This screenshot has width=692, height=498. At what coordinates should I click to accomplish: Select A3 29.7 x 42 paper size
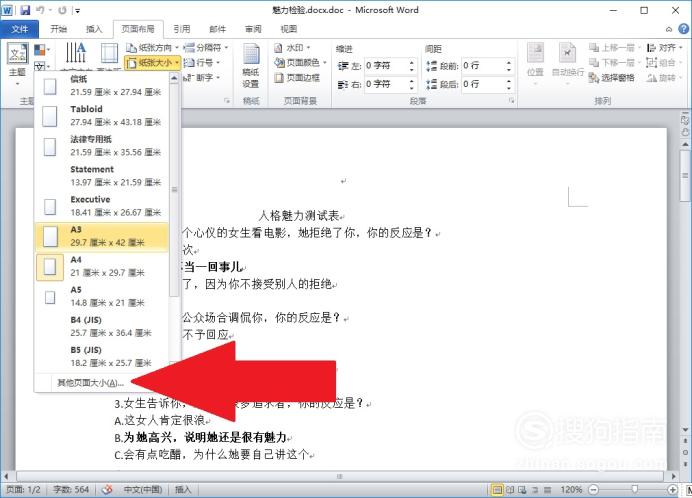coord(102,236)
